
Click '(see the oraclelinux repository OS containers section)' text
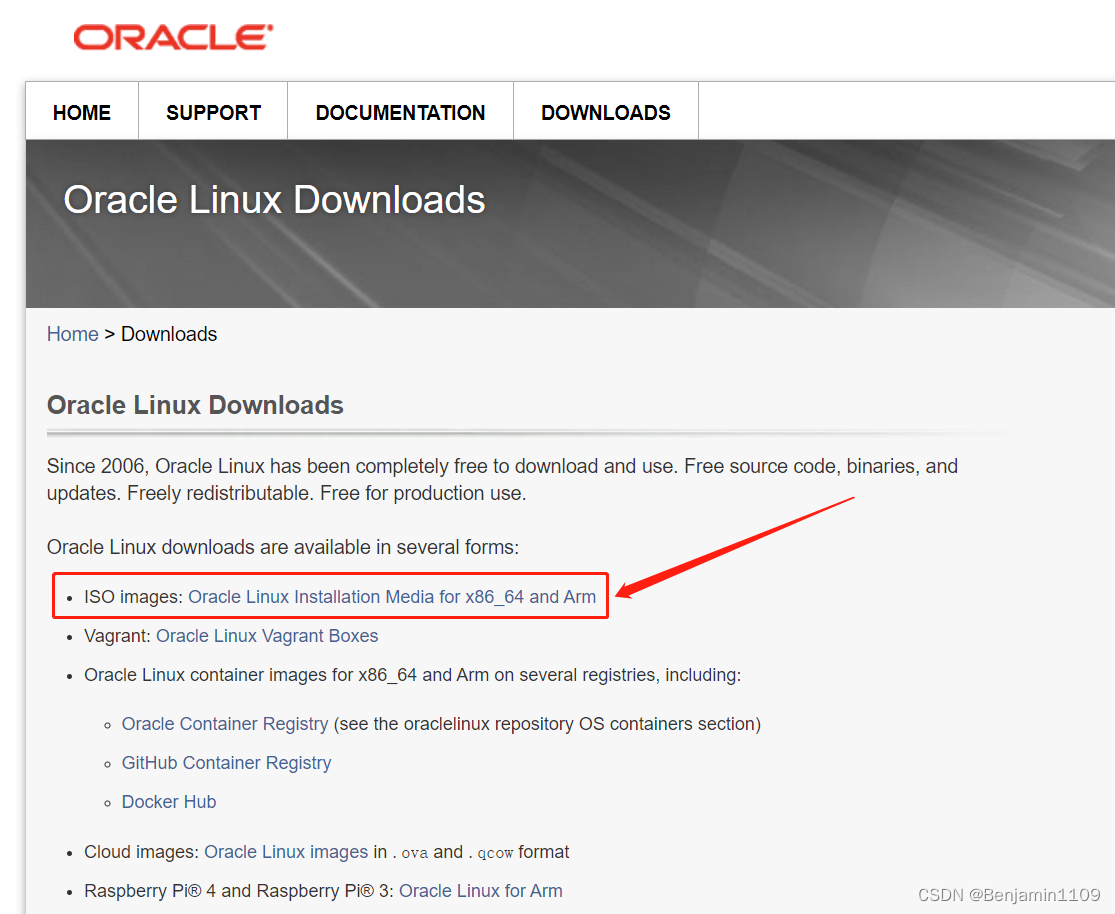tap(547, 724)
